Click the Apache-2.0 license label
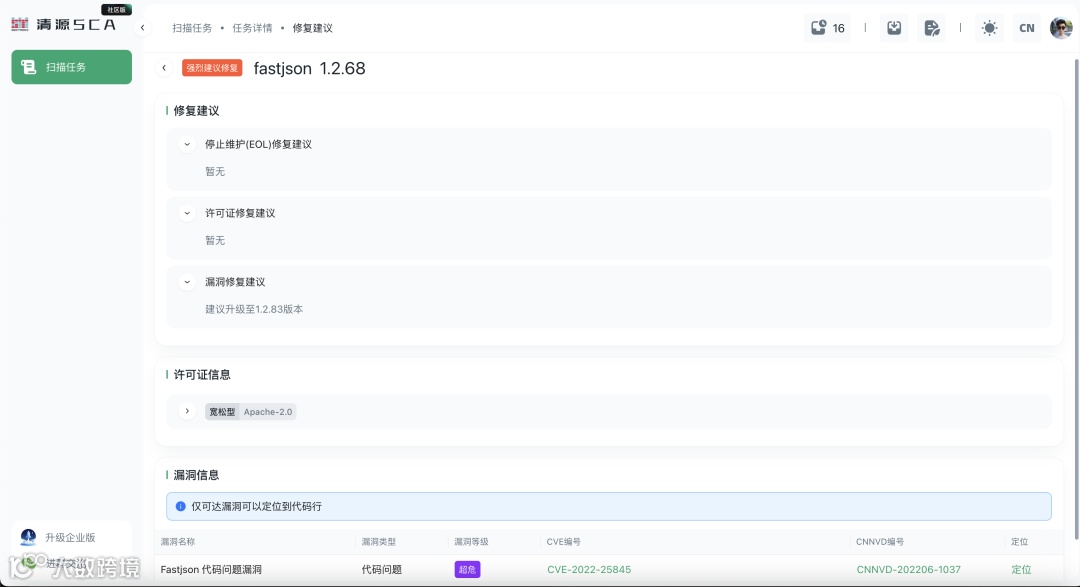Viewport: 1080px width, 587px height. pos(268,412)
